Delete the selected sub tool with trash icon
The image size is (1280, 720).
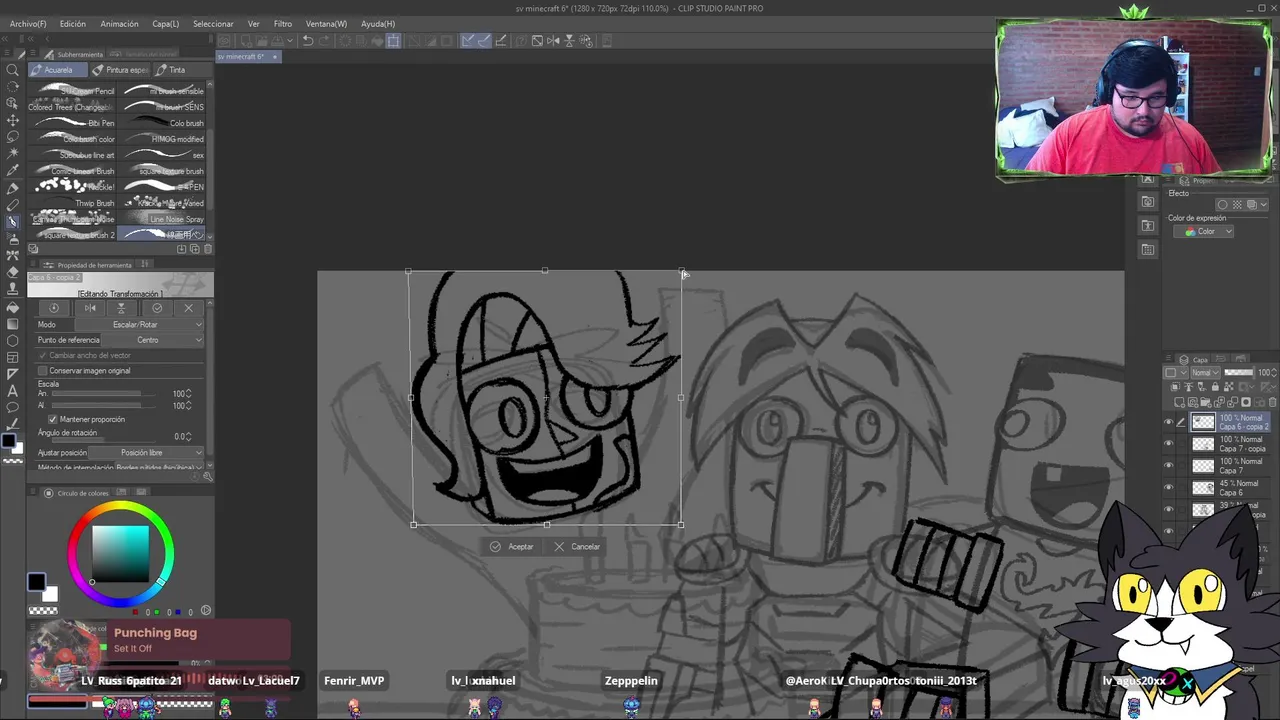pos(207,249)
